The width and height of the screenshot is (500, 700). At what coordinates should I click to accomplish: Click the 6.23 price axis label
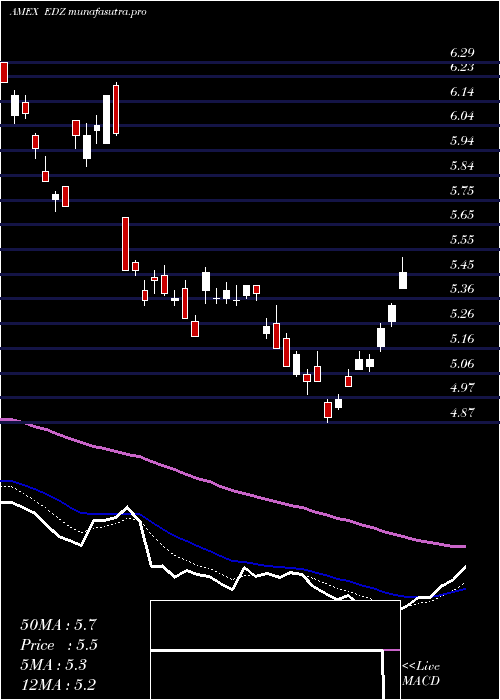462,67
